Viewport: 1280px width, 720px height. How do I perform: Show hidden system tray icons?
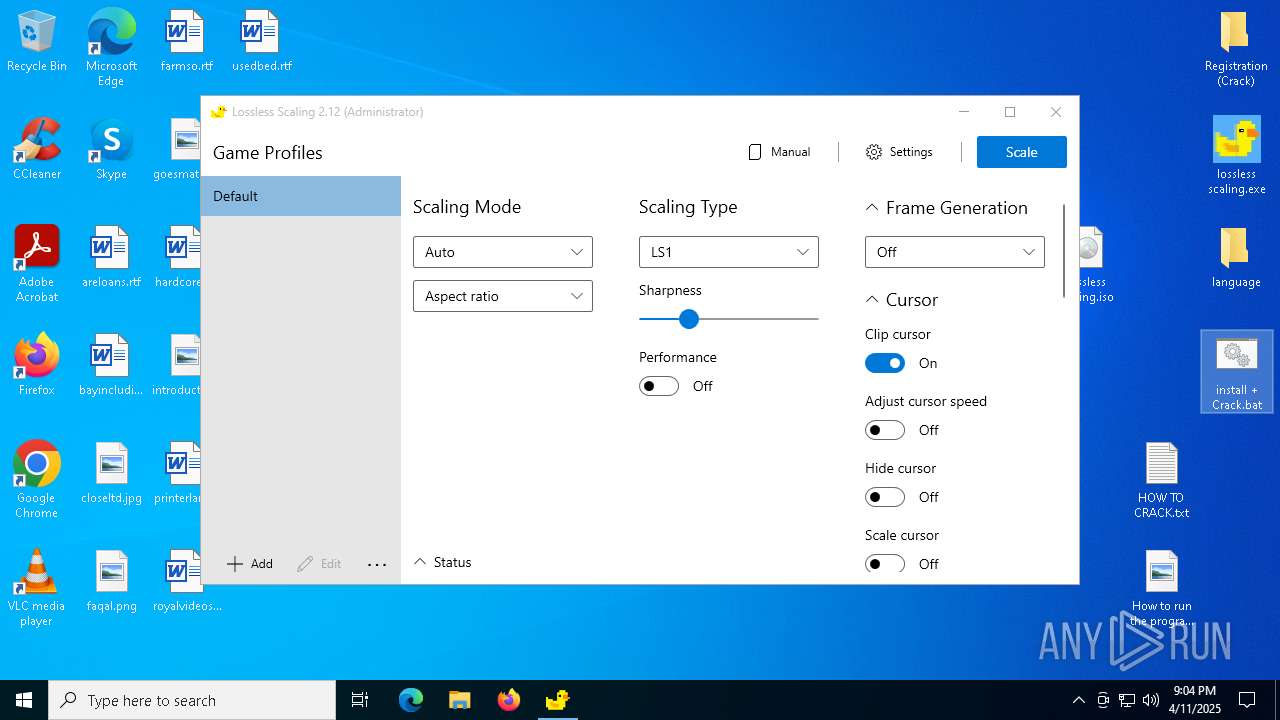point(1078,700)
